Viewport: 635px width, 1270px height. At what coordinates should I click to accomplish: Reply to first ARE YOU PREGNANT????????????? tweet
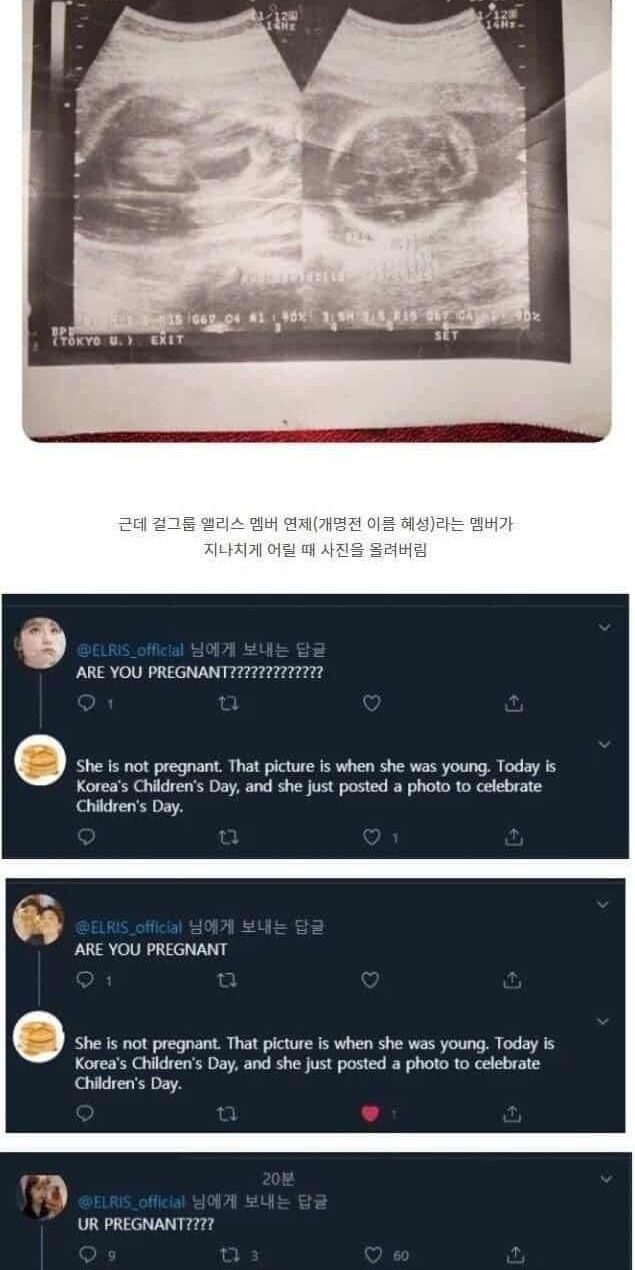point(86,704)
